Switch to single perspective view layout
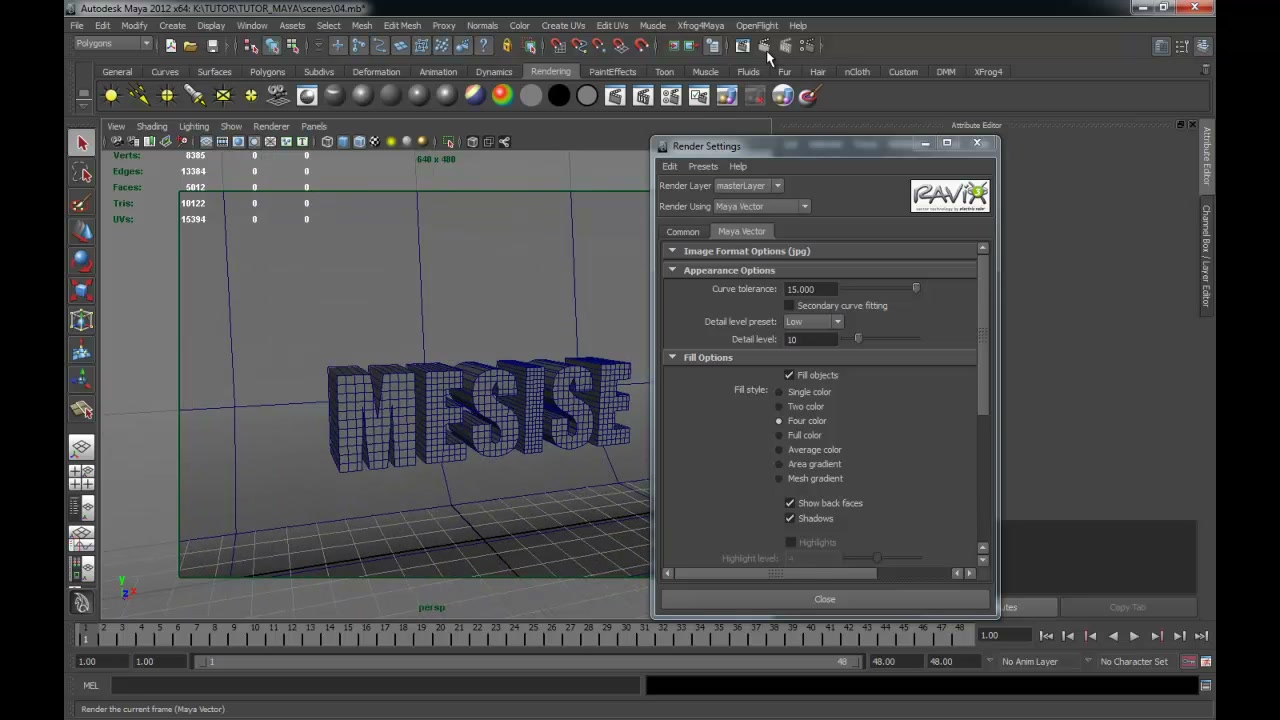This screenshot has width=1280, height=720. coord(82,447)
